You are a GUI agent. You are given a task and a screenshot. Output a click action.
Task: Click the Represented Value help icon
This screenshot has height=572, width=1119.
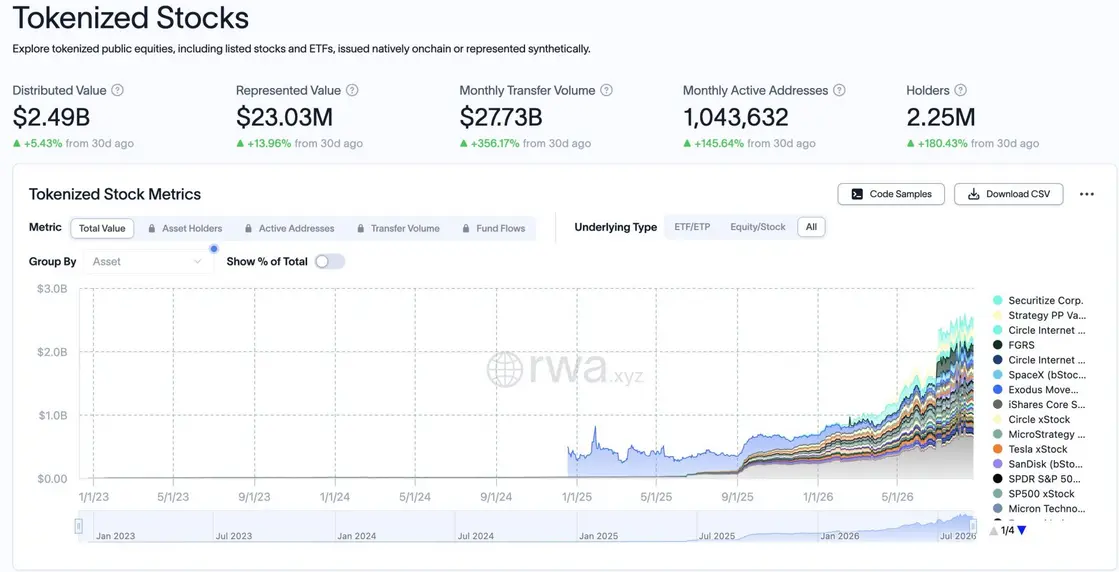coord(352,91)
